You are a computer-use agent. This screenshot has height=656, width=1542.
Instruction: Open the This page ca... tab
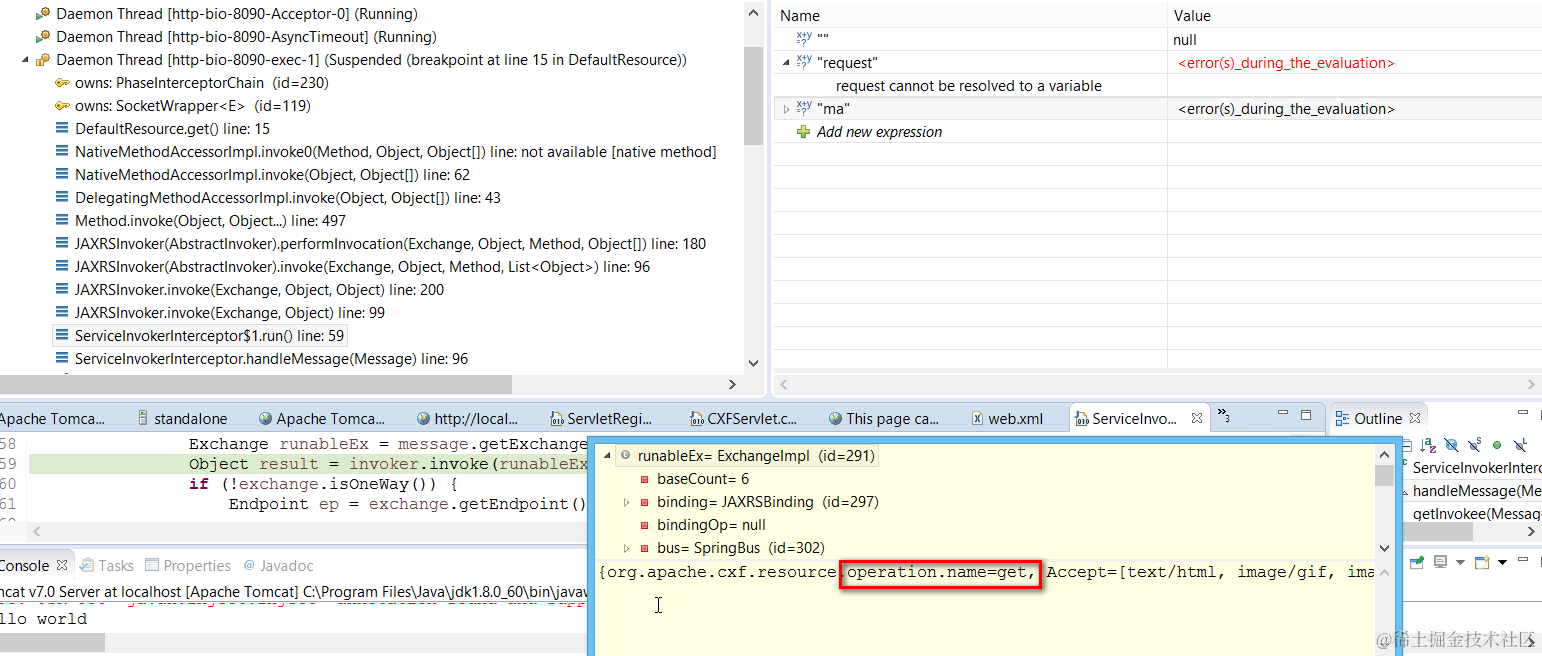coord(884,419)
